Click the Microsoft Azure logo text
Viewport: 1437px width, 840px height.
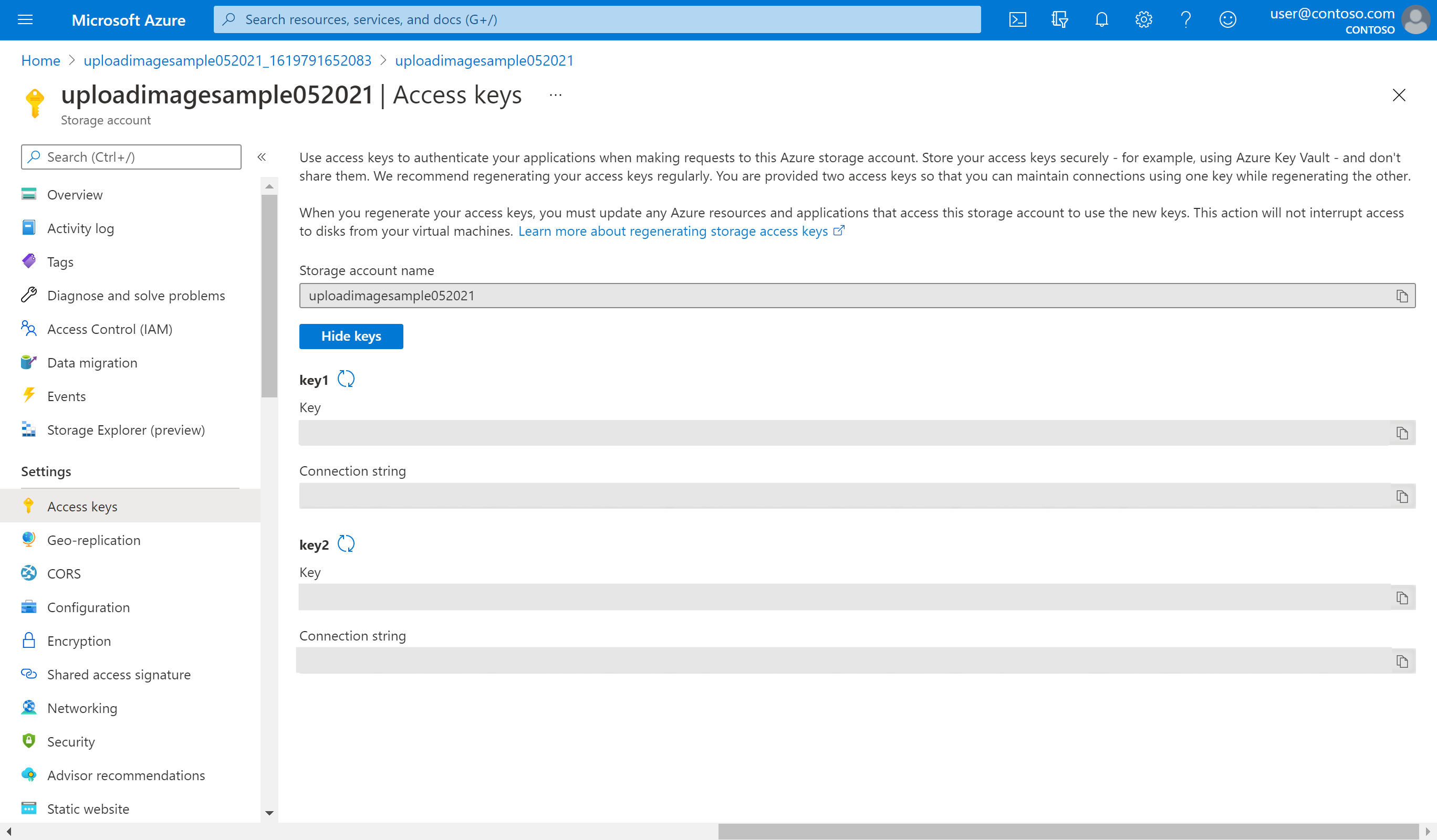click(128, 20)
